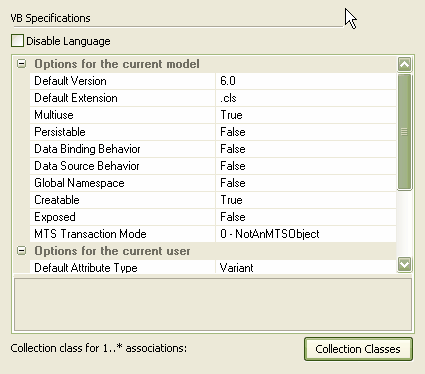Collapse Options for the current model section
The width and height of the screenshot is (425, 374).
pyautogui.click(x=21, y=64)
